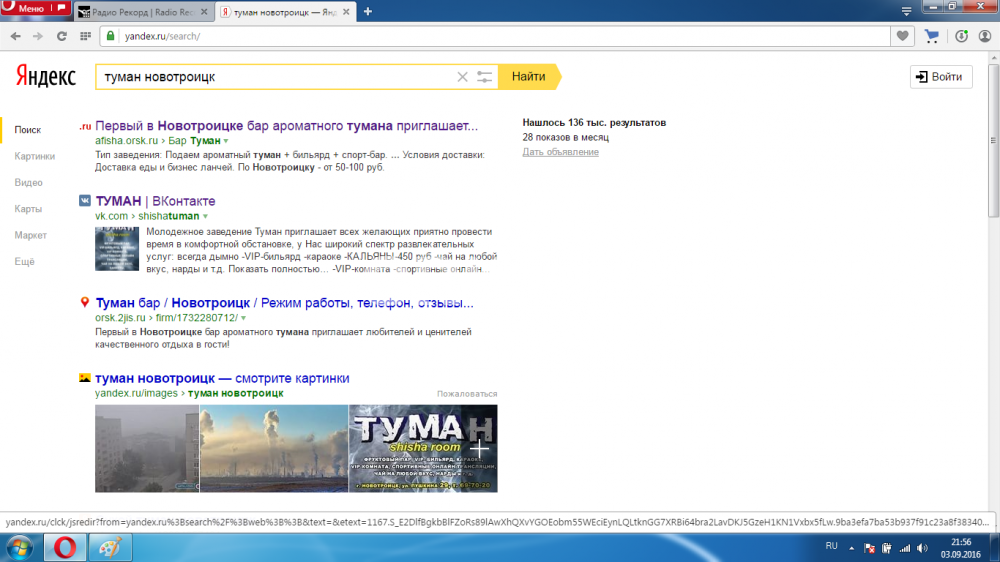
Task: Expand dropdown arrow next to vk.com shishatuman
Action: pyautogui.click(x=205, y=216)
